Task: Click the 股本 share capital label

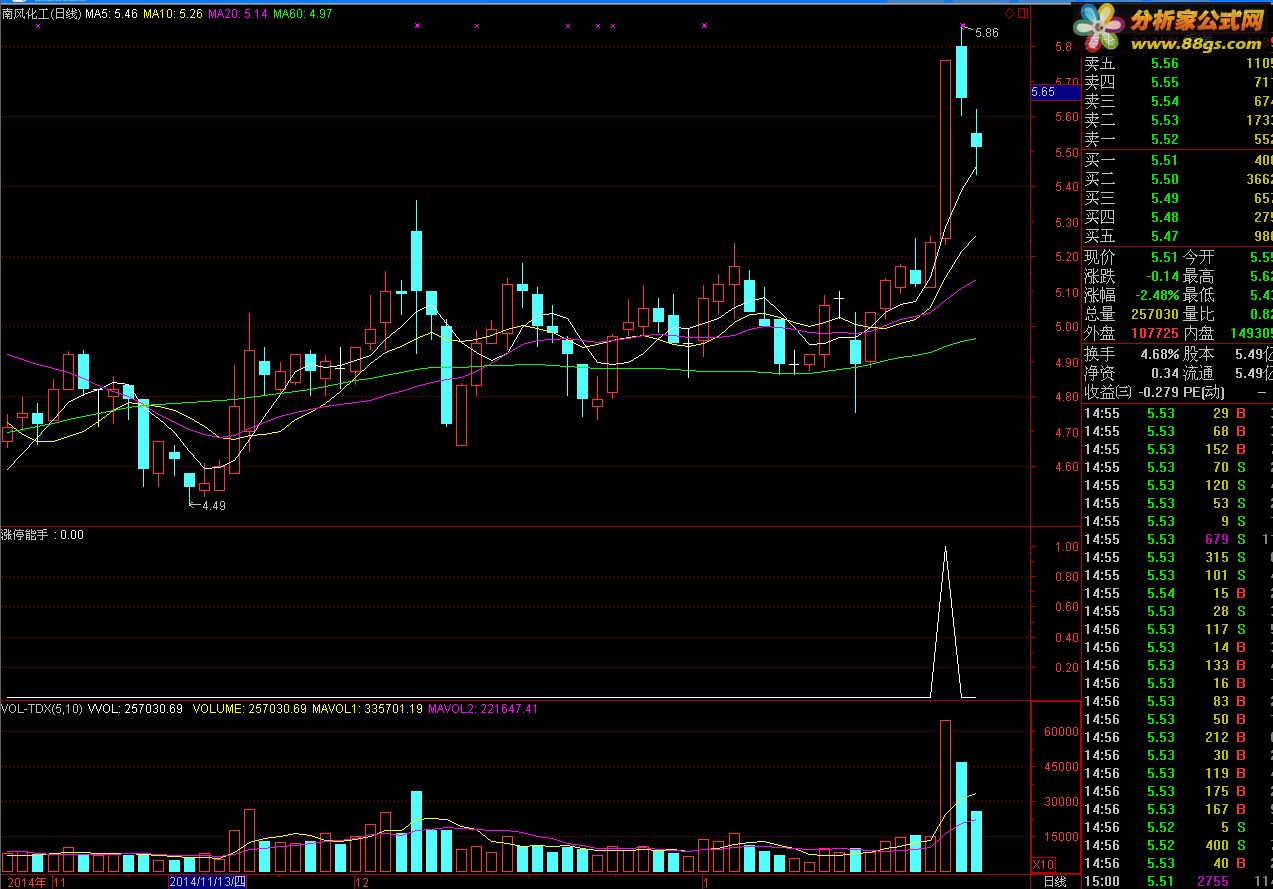Action: tap(1199, 354)
